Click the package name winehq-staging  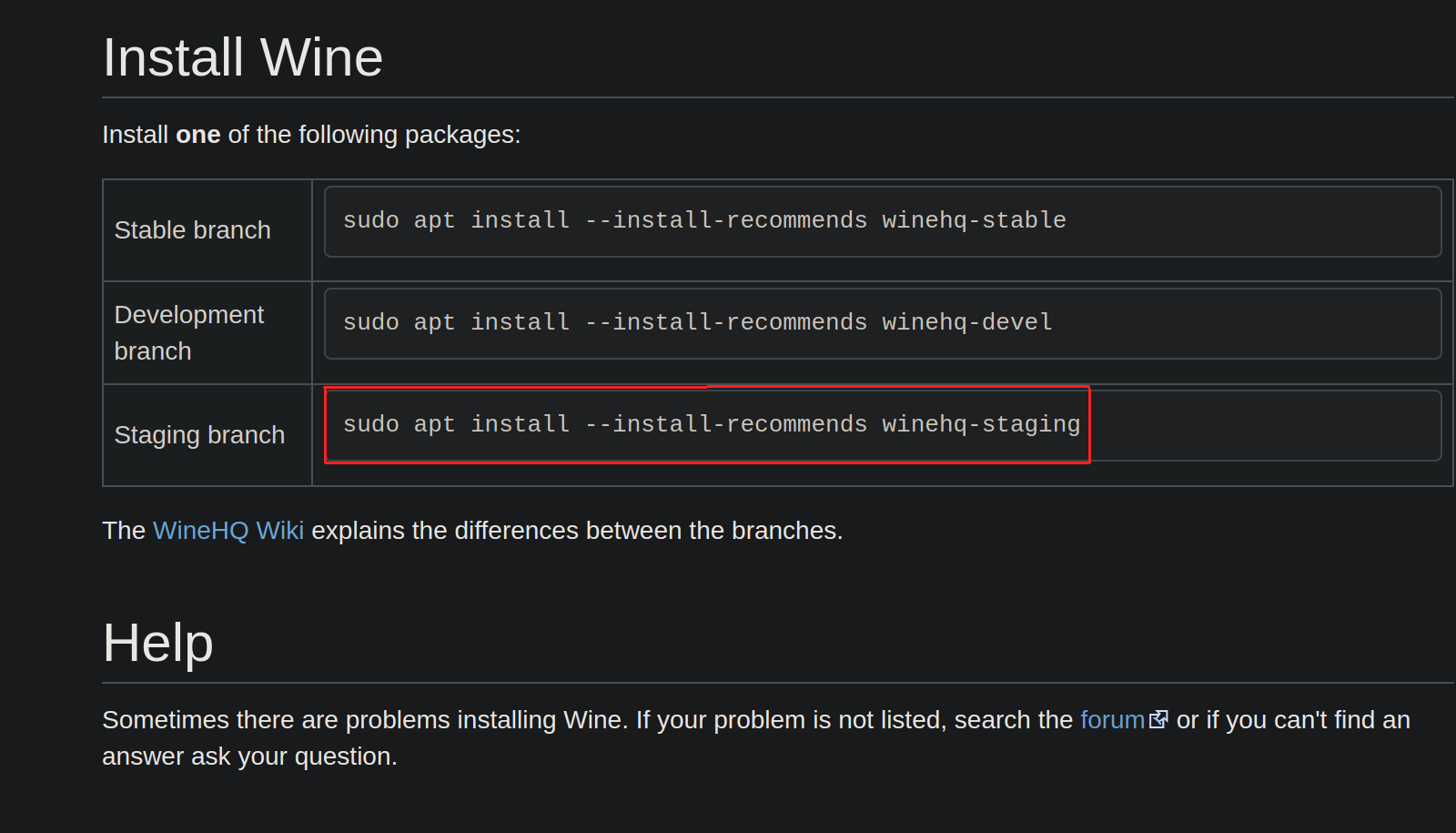coord(981,424)
